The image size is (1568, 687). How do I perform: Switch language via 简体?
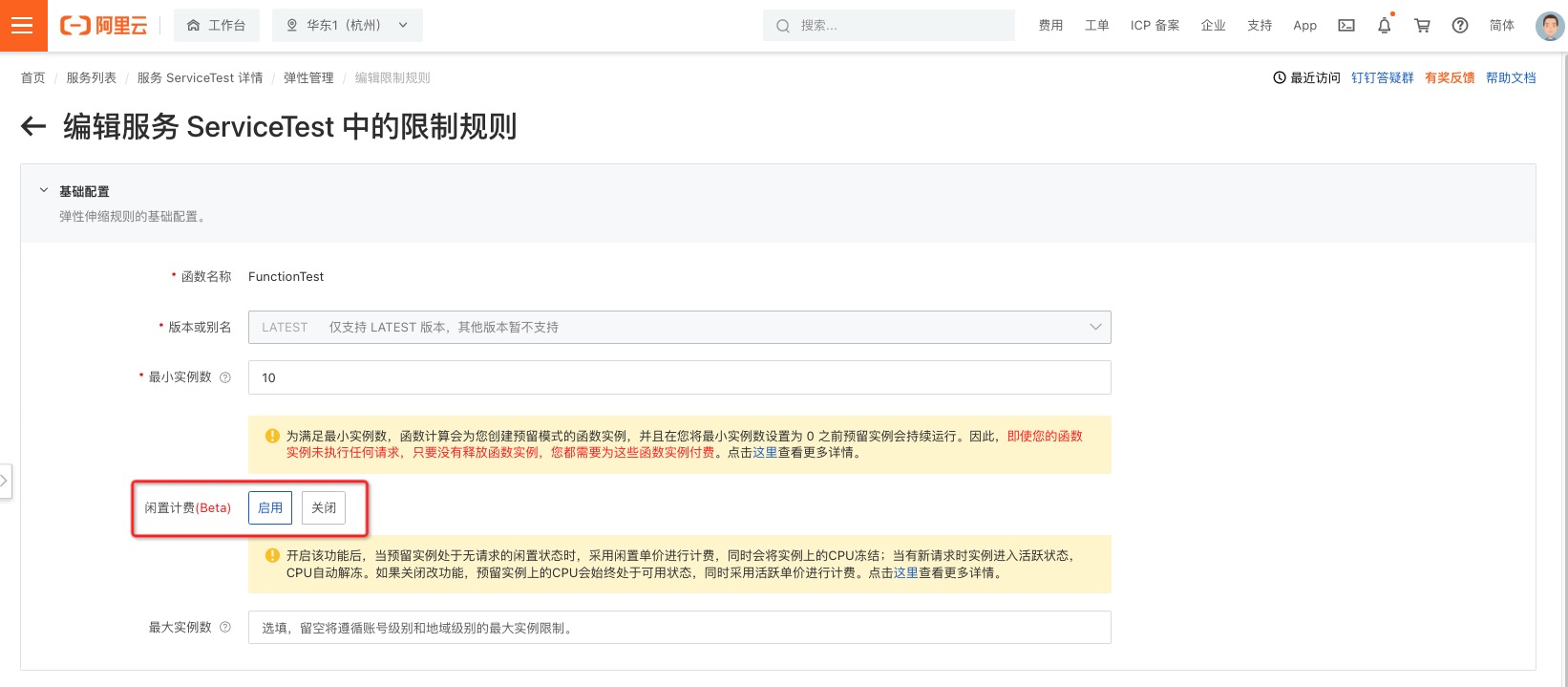pyautogui.click(x=1501, y=26)
